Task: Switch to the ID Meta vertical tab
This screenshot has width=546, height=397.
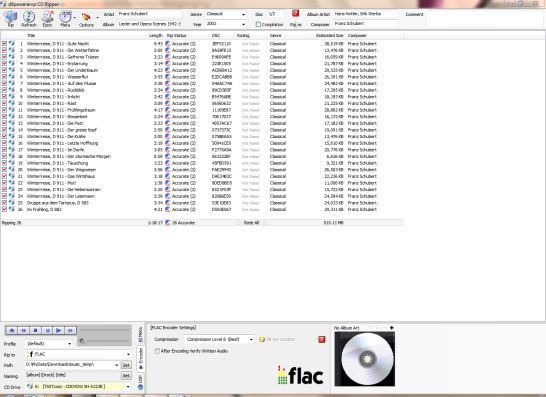Action: 140,334
